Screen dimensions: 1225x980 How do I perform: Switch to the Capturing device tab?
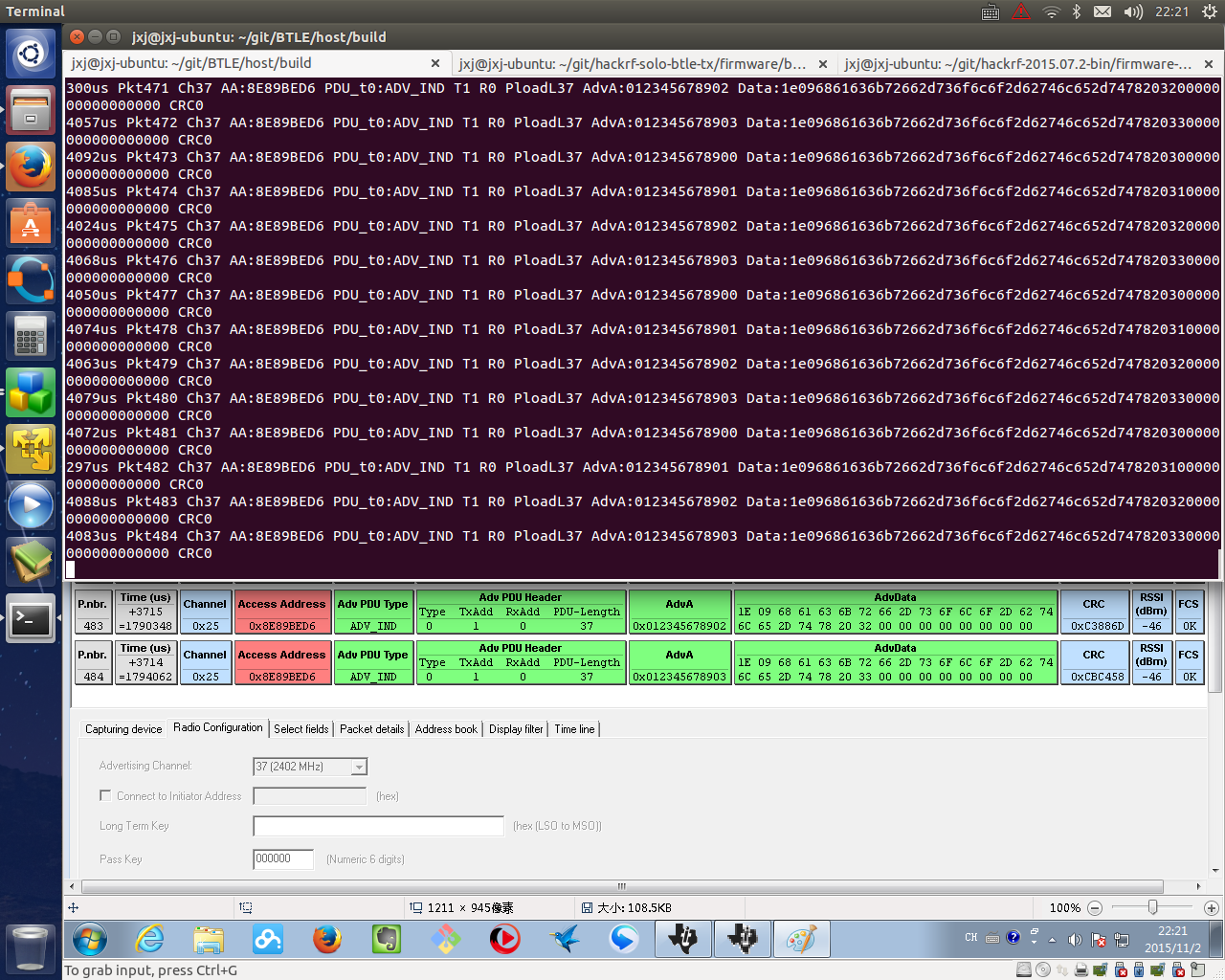[123, 729]
